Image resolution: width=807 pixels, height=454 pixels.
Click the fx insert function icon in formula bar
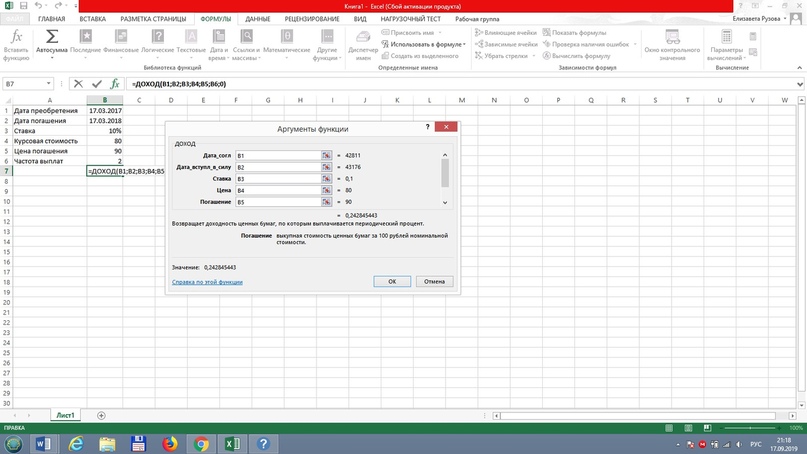click(x=115, y=84)
